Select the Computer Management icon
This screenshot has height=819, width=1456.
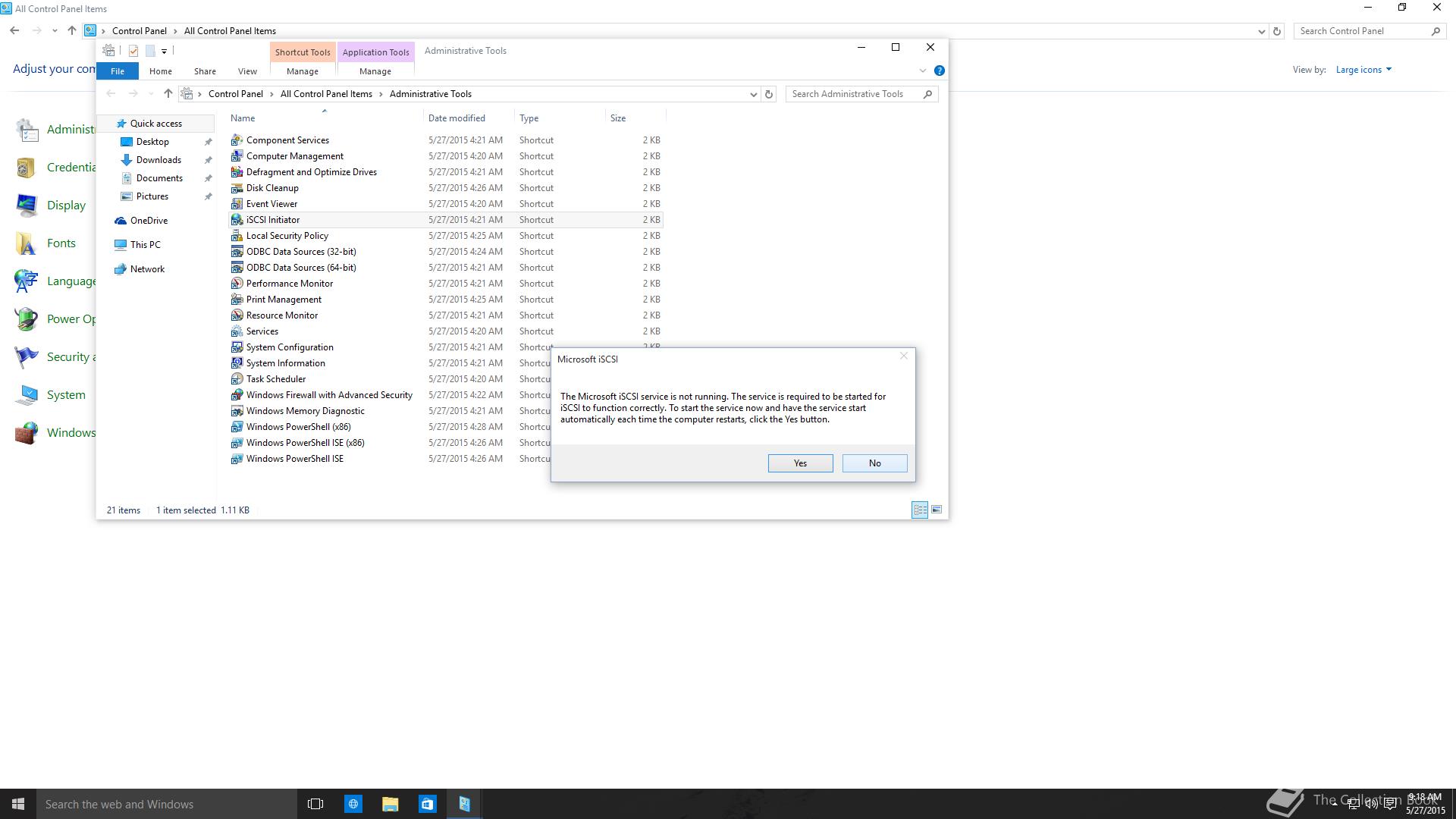pyautogui.click(x=237, y=156)
